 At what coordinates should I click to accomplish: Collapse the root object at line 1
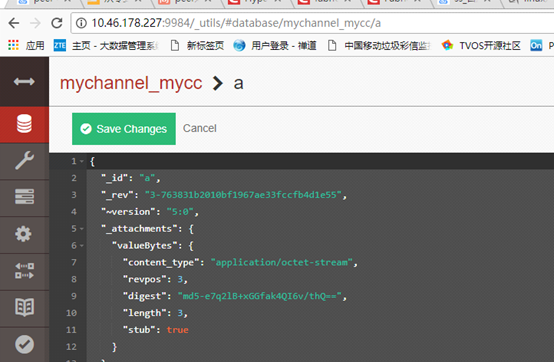tap(82, 161)
